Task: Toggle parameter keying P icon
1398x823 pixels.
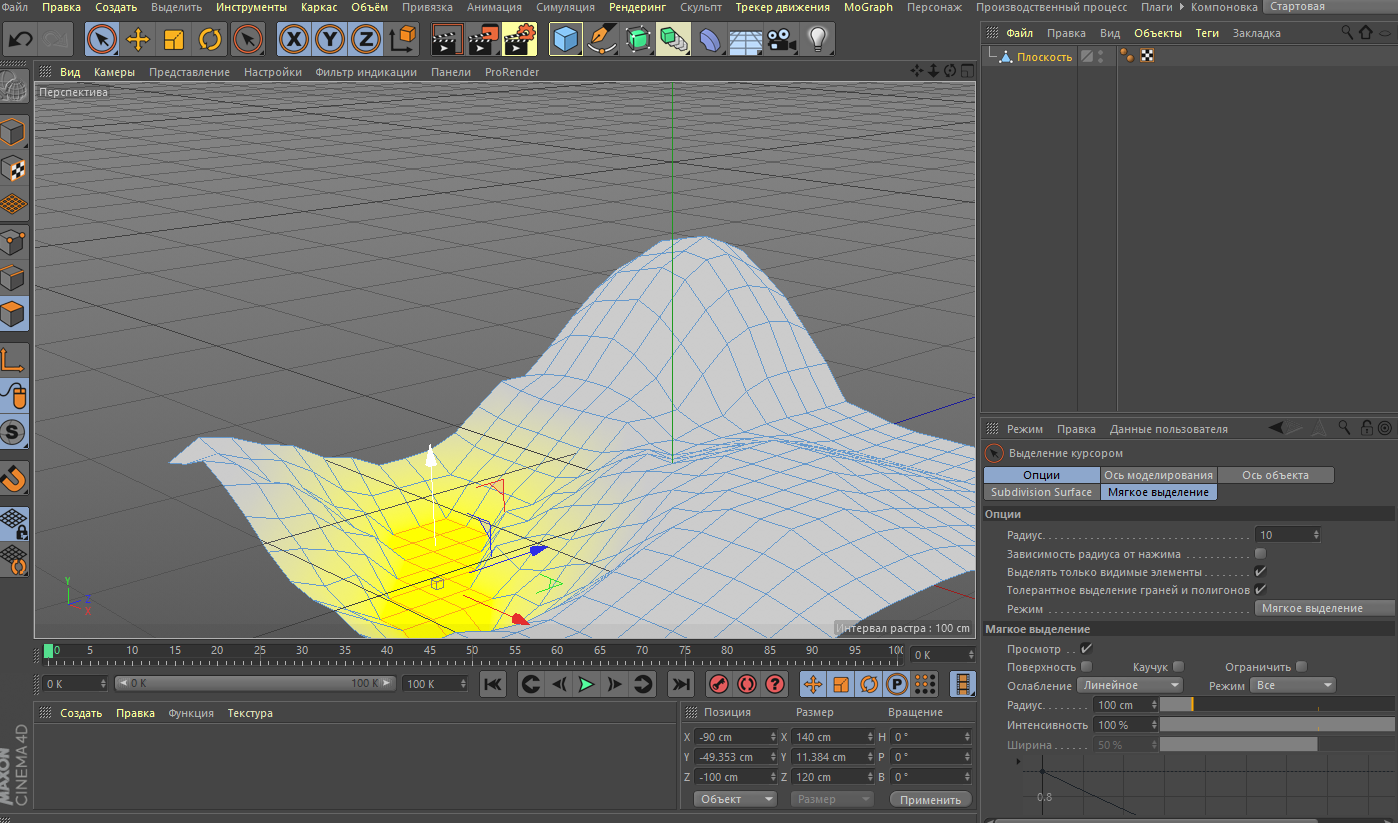Action: (x=897, y=685)
